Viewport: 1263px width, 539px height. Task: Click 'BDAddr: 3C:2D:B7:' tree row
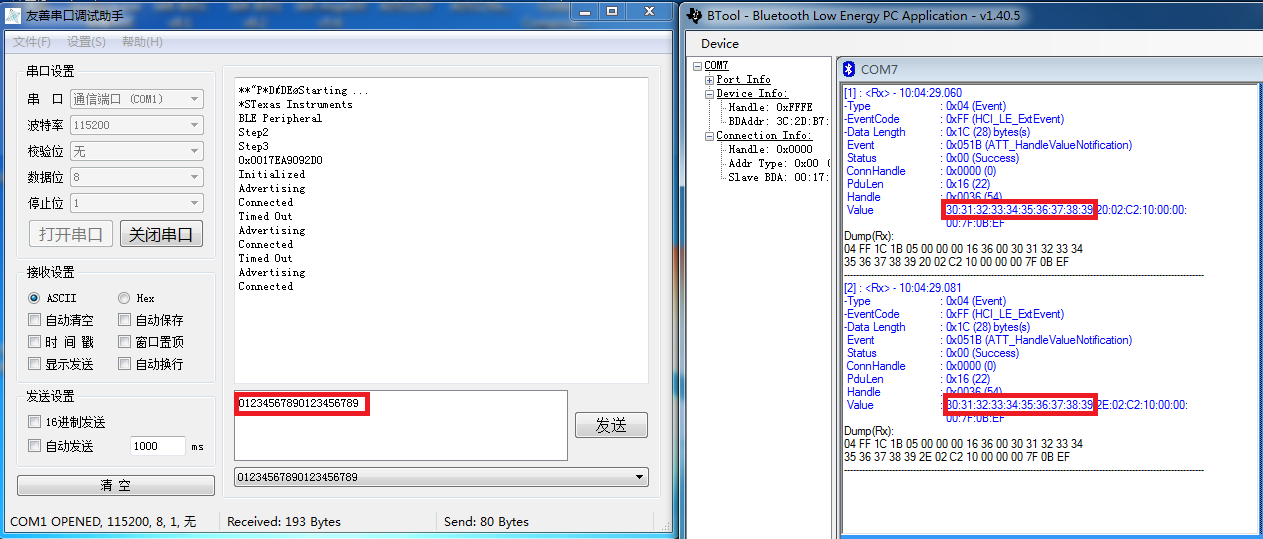778,122
